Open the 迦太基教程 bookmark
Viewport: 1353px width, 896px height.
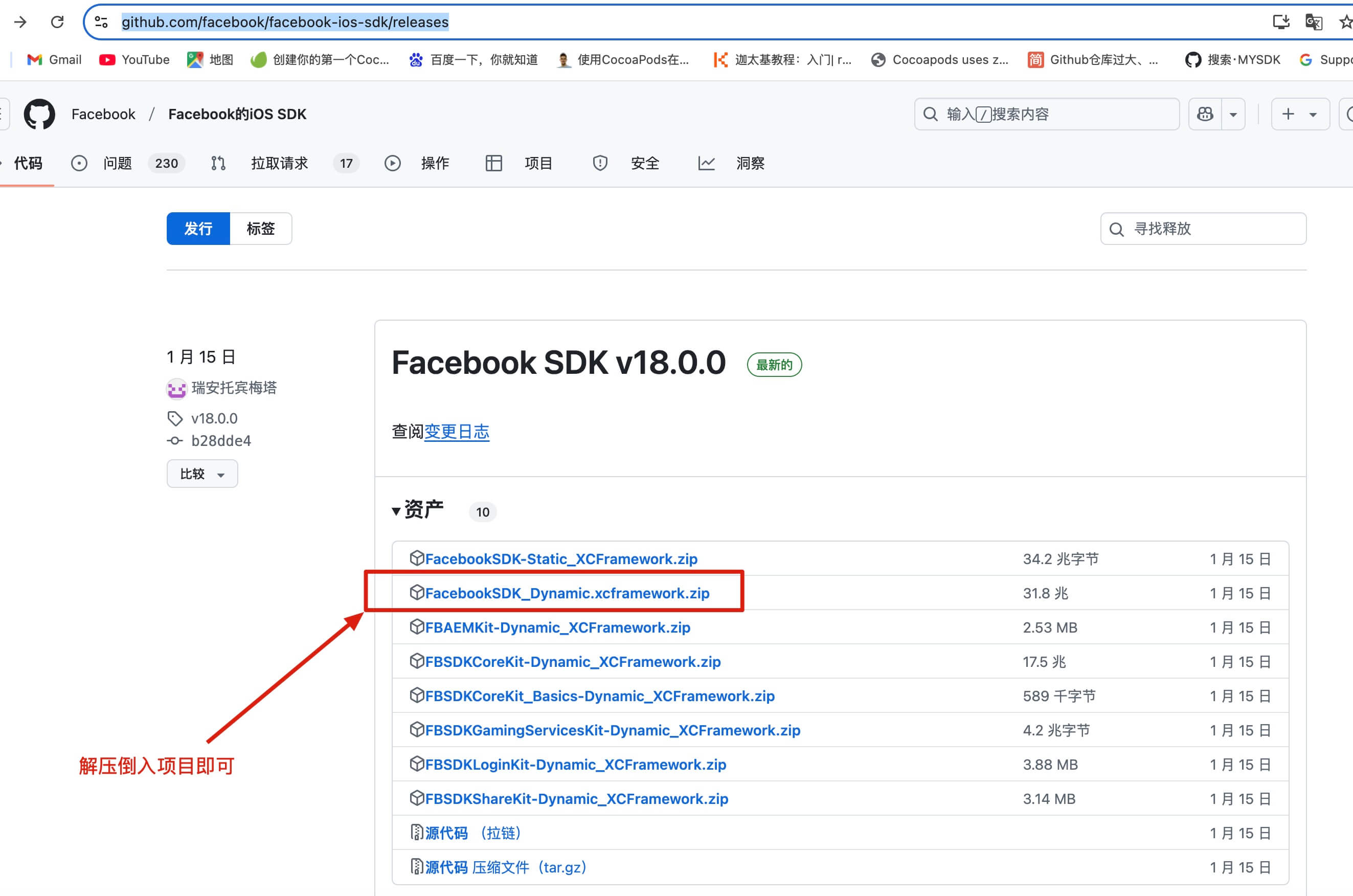[x=782, y=59]
